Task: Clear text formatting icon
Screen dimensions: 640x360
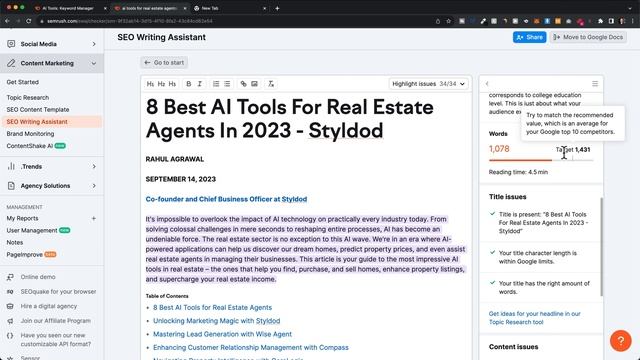Action: 271,84
